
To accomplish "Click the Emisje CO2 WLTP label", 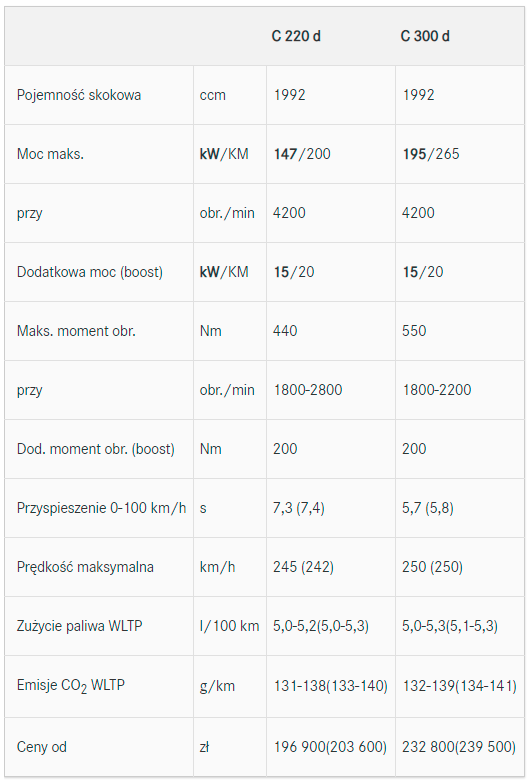I will (x=70, y=686).
